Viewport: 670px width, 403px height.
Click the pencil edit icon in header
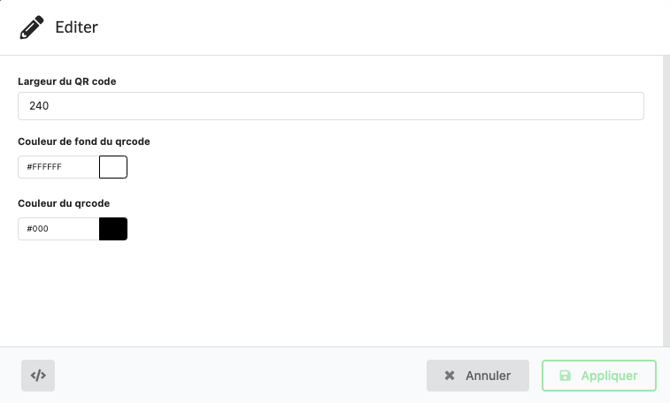tap(32, 27)
